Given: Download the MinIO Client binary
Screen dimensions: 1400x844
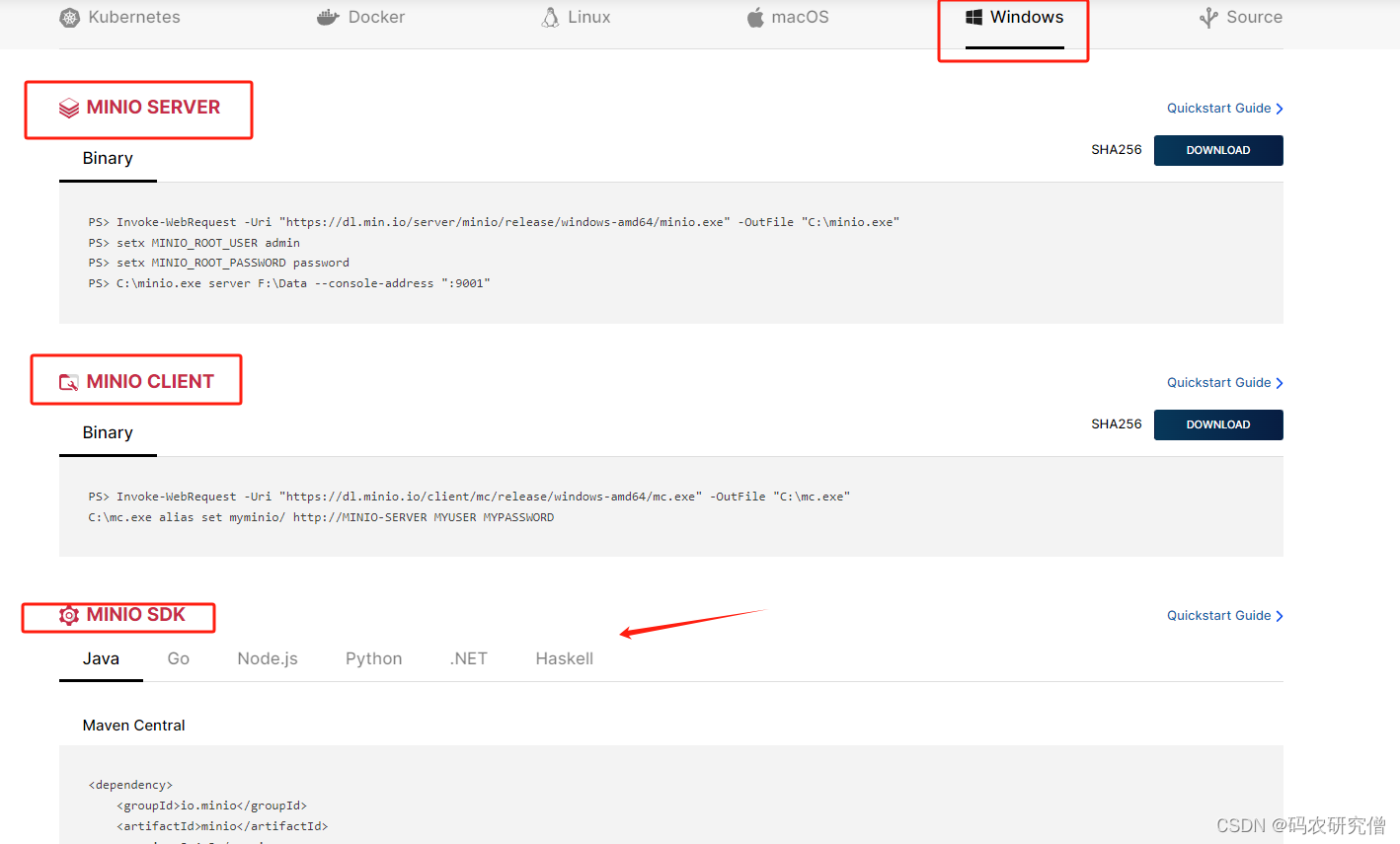Looking at the screenshot, I should (x=1218, y=425).
